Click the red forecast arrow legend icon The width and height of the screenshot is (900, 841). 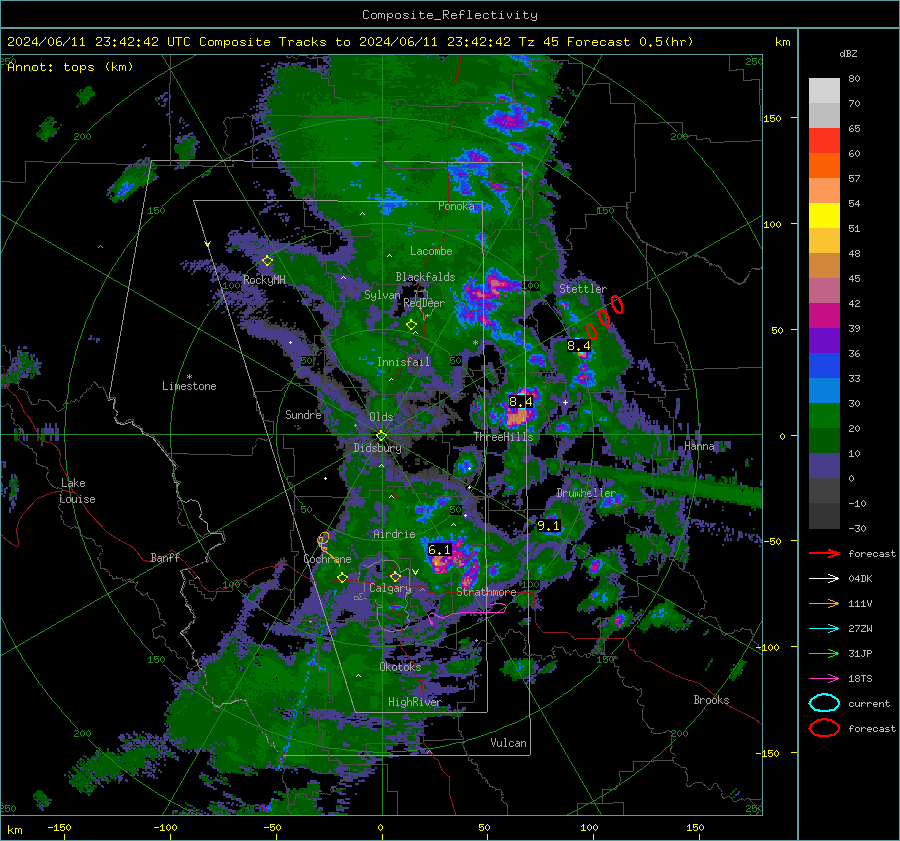(x=824, y=553)
